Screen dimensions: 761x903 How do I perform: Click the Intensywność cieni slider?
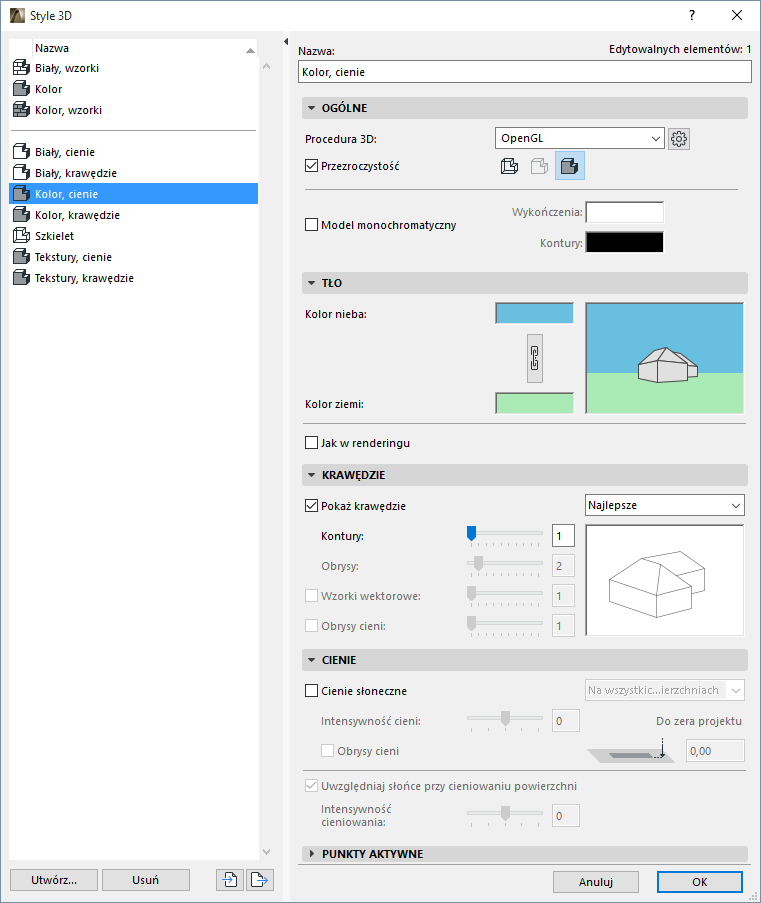[505, 718]
